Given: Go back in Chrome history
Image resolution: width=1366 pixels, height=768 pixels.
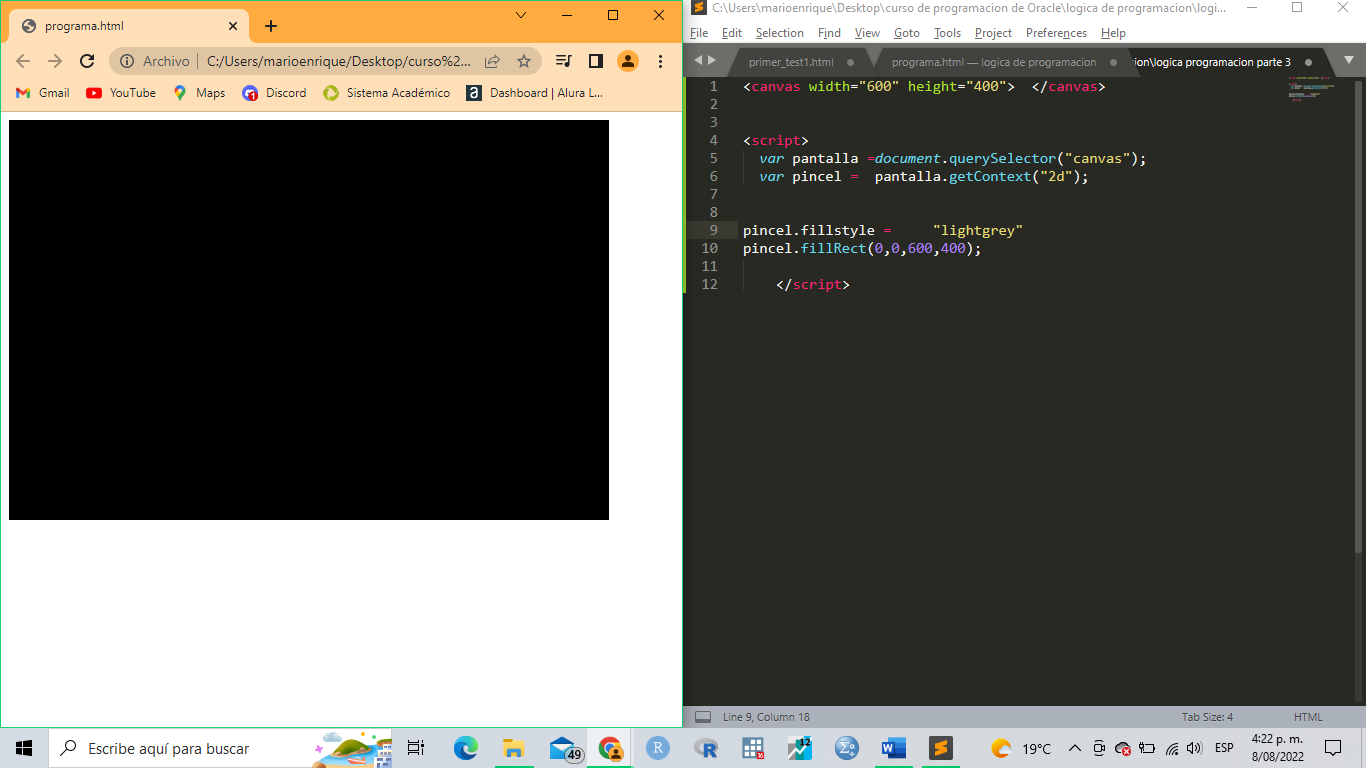Looking at the screenshot, I should point(23,61).
